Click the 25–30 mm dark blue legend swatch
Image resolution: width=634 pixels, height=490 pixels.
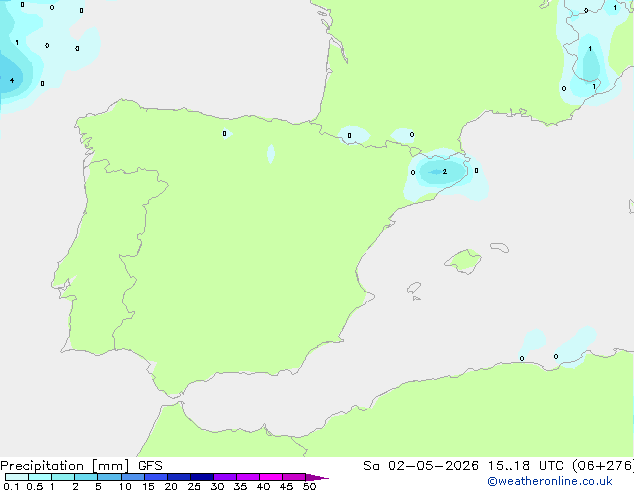point(202,477)
